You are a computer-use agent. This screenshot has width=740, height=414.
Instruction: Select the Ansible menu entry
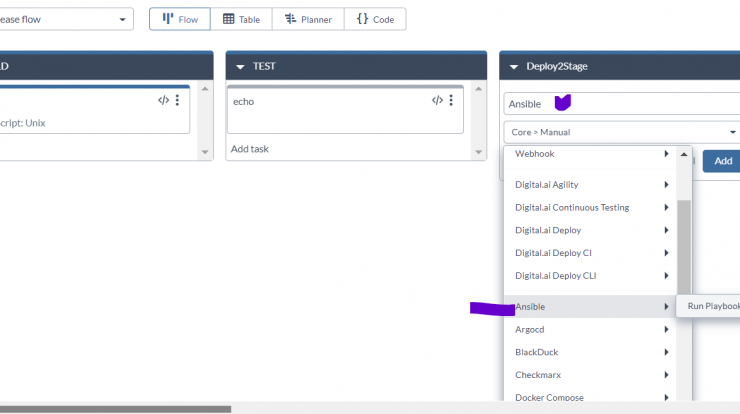point(590,306)
